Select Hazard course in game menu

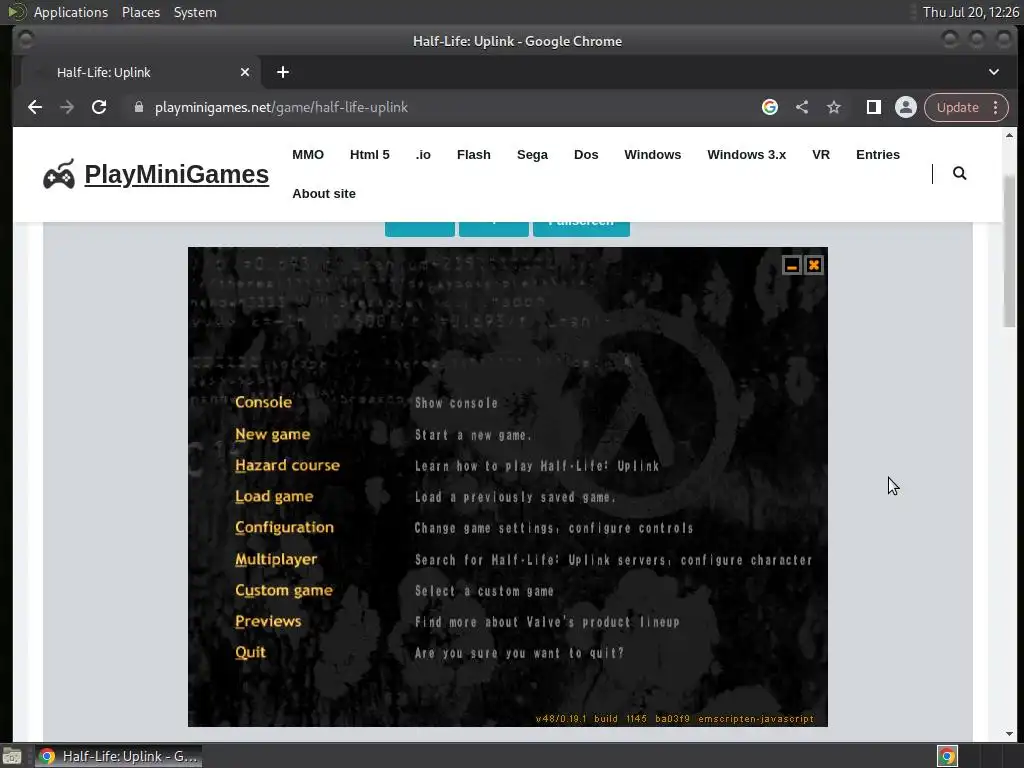click(x=287, y=466)
